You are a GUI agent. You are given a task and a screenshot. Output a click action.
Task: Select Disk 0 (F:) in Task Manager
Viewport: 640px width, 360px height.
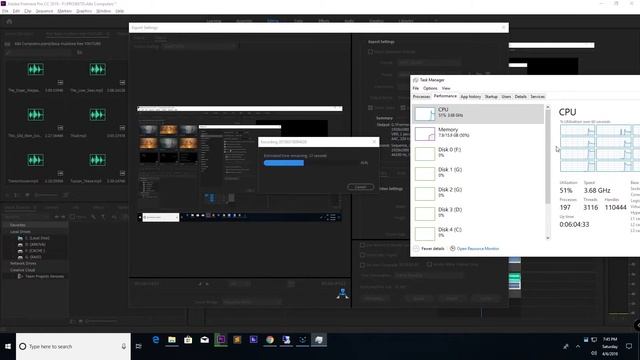tap(478, 154)
